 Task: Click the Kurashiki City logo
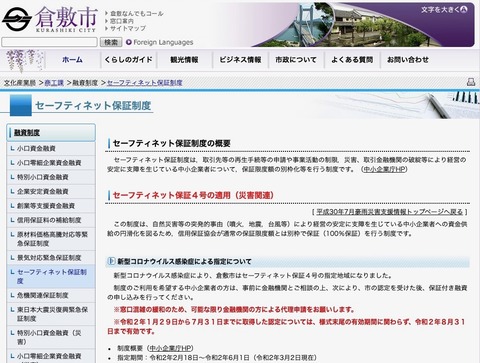point(50,19)
